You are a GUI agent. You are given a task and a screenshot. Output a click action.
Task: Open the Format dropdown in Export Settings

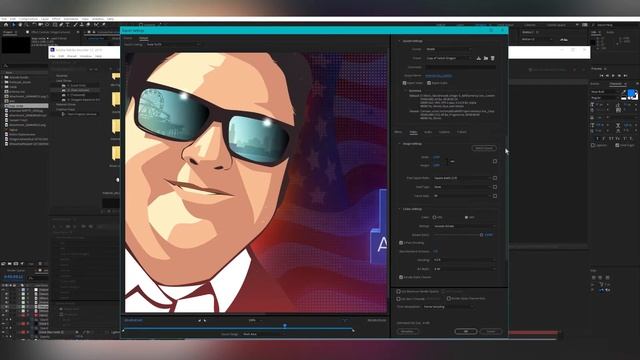(448, 49)
